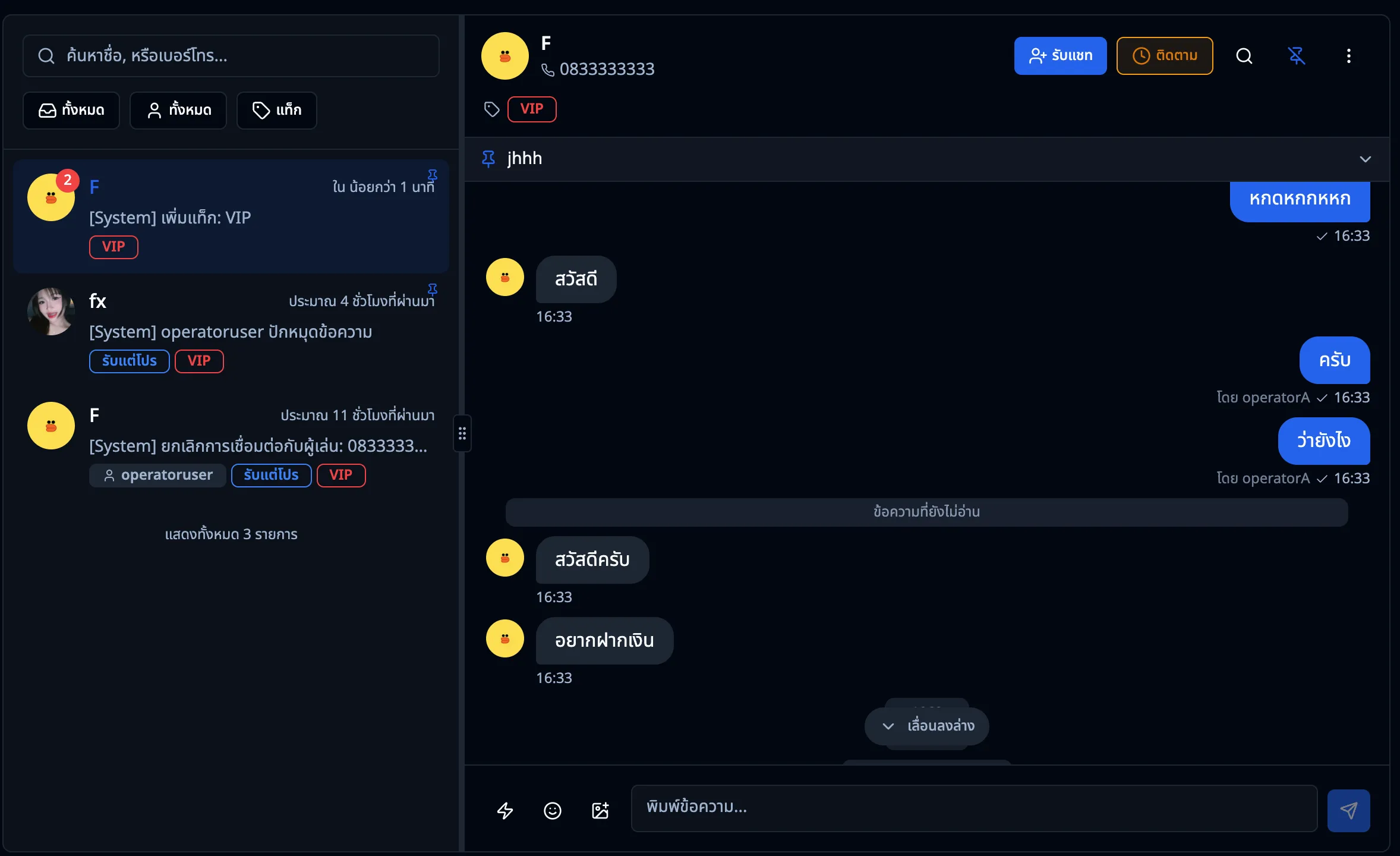Click the tag icon beside VIP label
1400x856 pixels.
(x=491, y=109)
